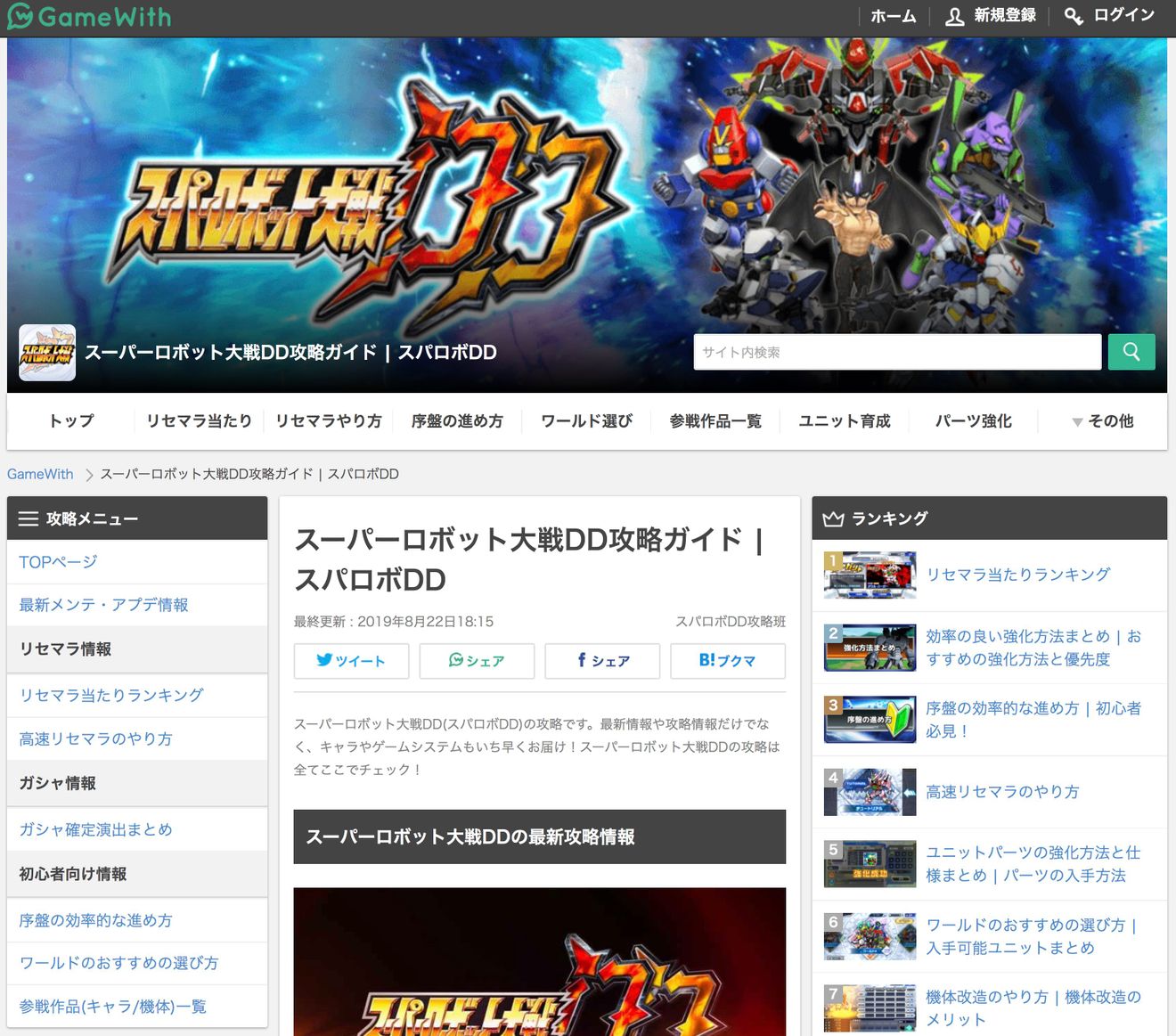
Task: Expand the その他 dropdown menu
Action: tap(1102, 420)
